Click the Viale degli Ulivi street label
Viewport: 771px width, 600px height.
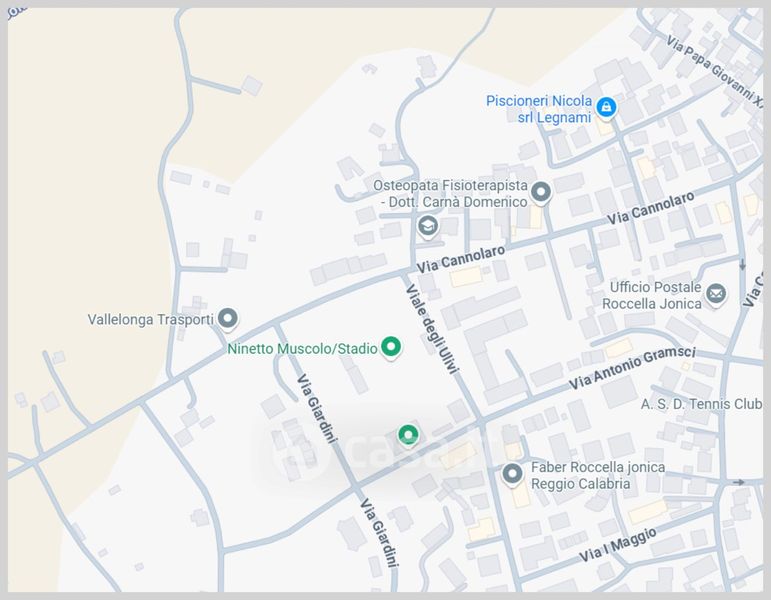432,330
